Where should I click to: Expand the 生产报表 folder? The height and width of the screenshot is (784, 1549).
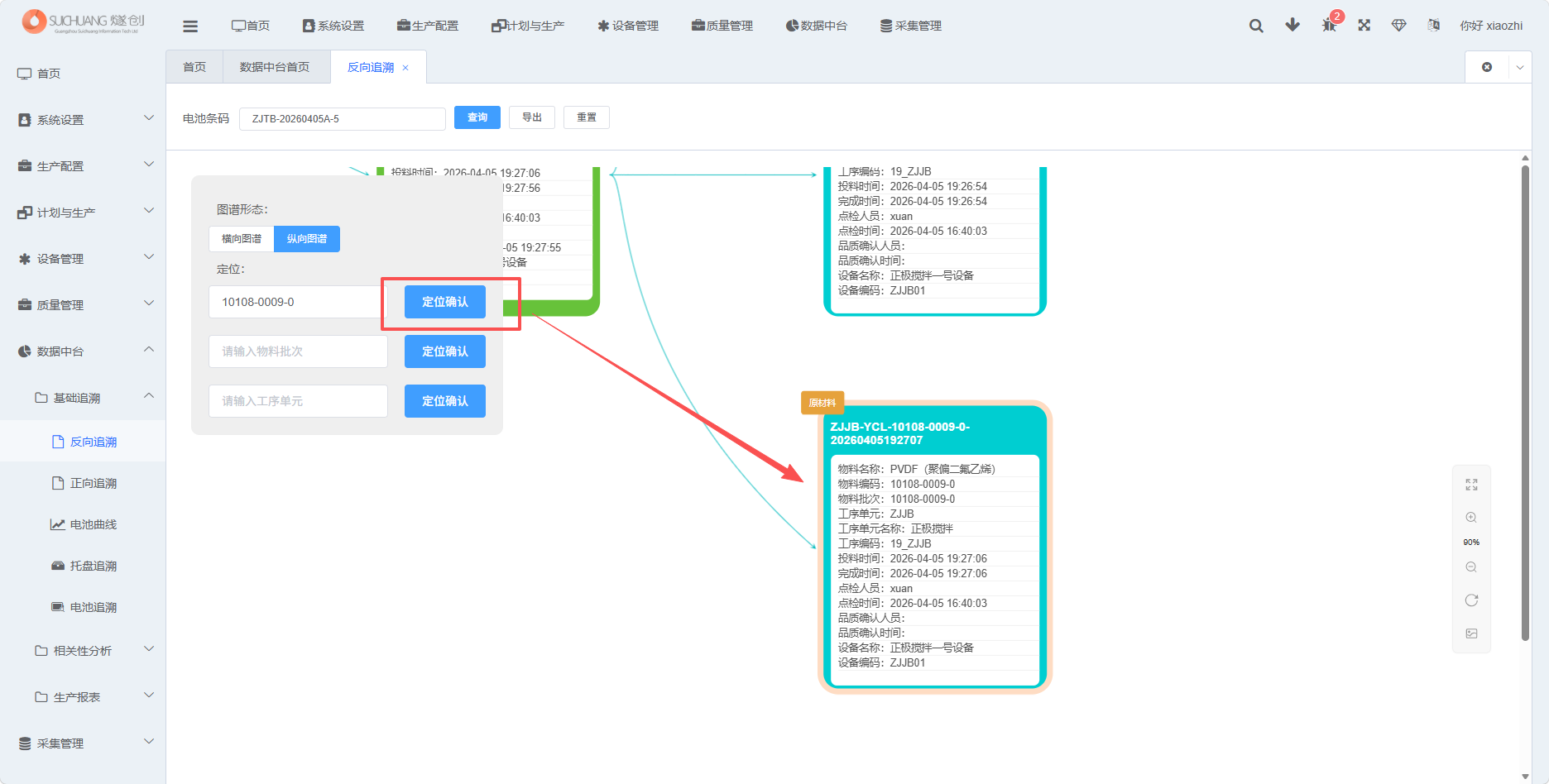[83, 697]
